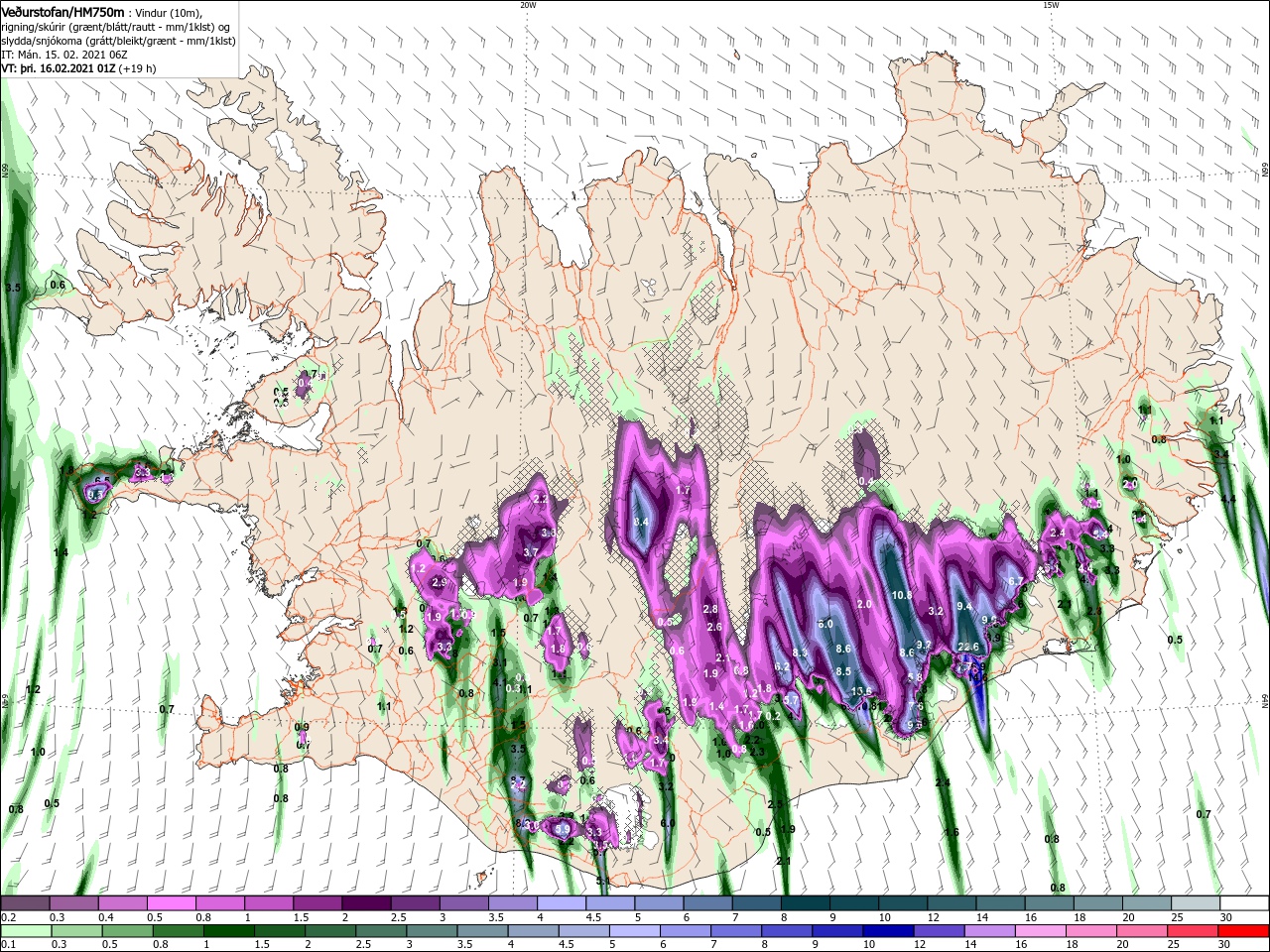Select the lavender 5 swatch in rain legend

click(x=635, y=930)
